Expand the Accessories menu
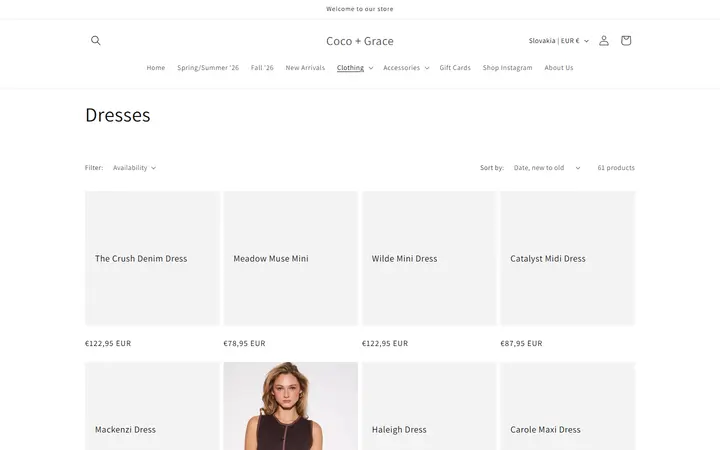720x450 pixels. (x=406, y=68)
